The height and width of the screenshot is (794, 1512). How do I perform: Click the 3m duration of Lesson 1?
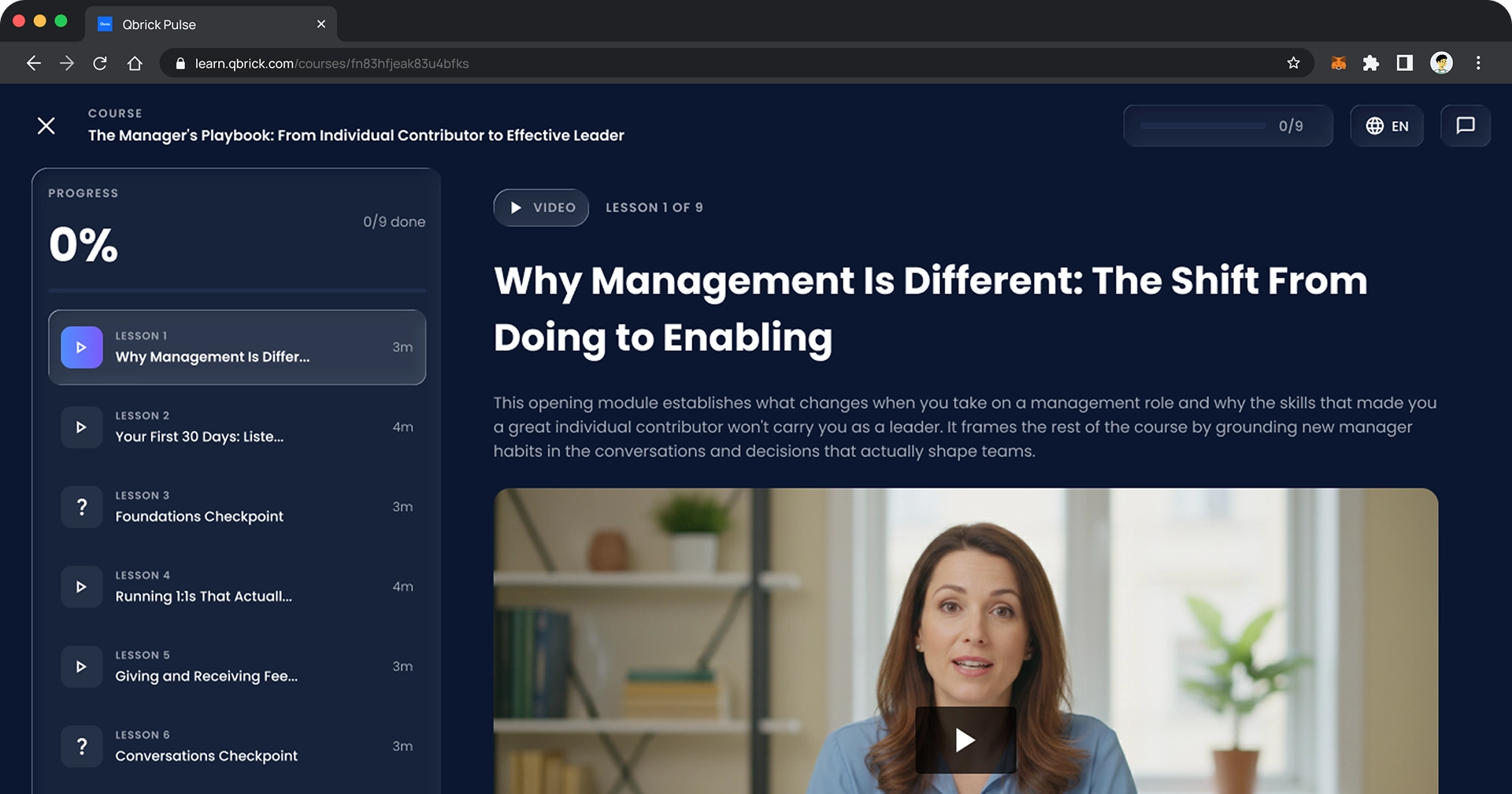coord(402,347)
